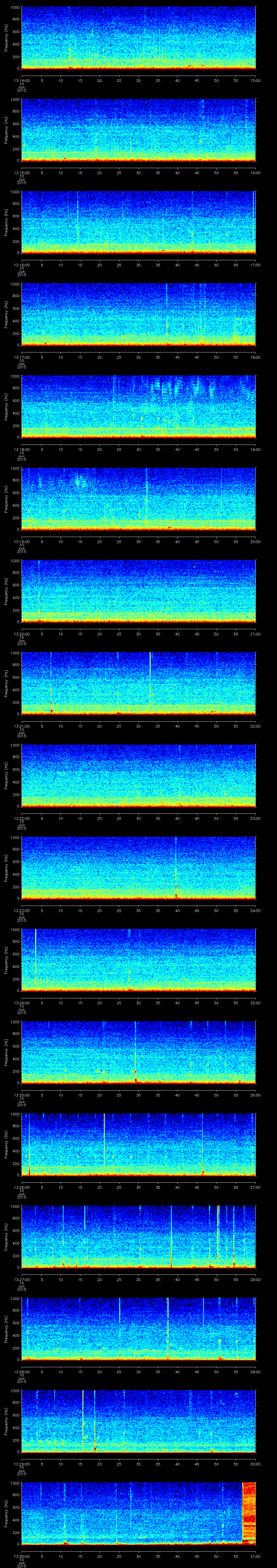This screenshot has height=1568, width=277.
Task: Pick the spectrogram panel starting at 13:25:00
Action: 139,1052
